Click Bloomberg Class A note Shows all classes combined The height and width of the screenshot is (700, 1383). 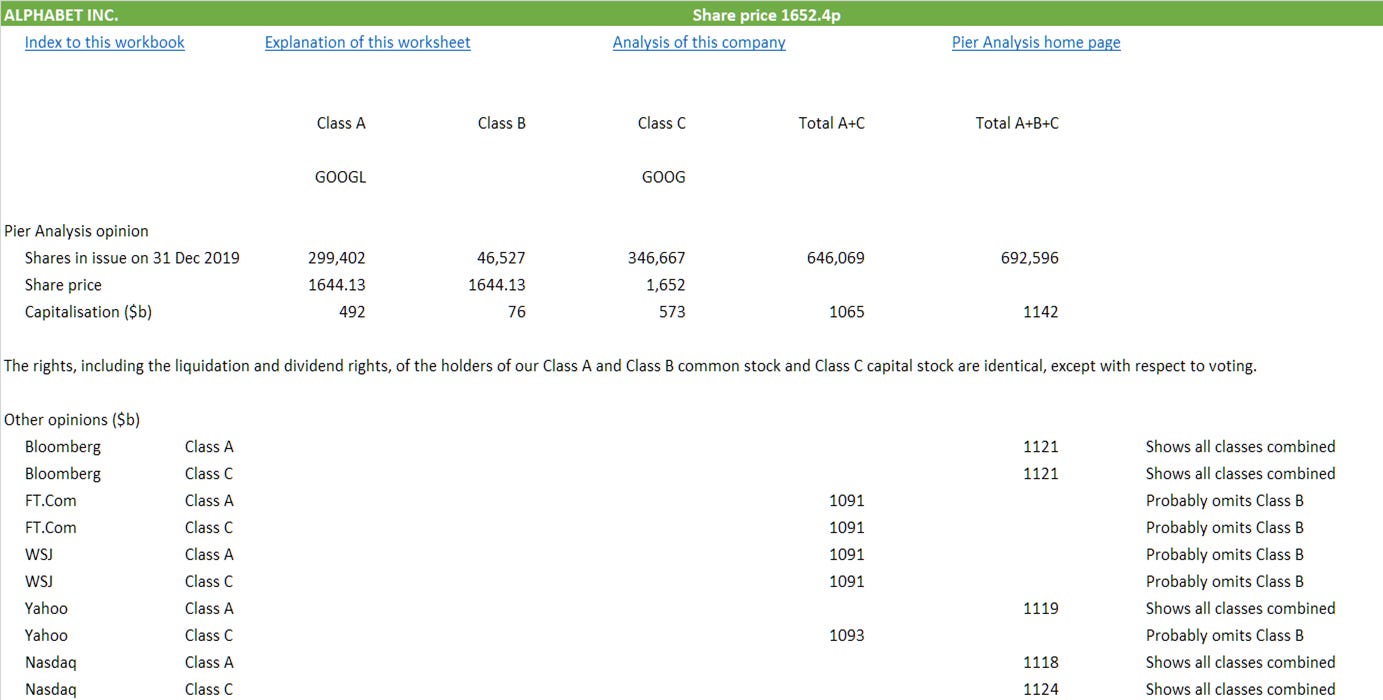pyautogui.click(x=1241, y=447)
